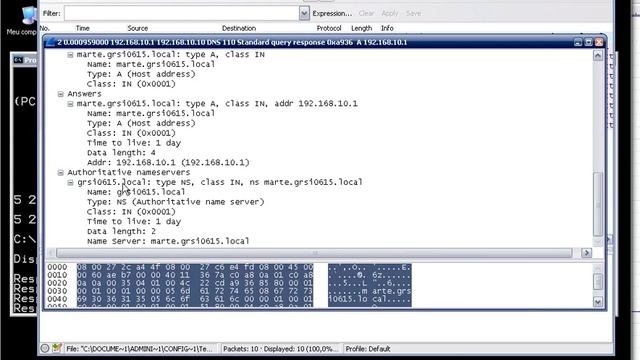Screen dimensions: 640x360
Task: Click the packet details vertical scrollbar thumb
Action: click(x=598, y=204)
